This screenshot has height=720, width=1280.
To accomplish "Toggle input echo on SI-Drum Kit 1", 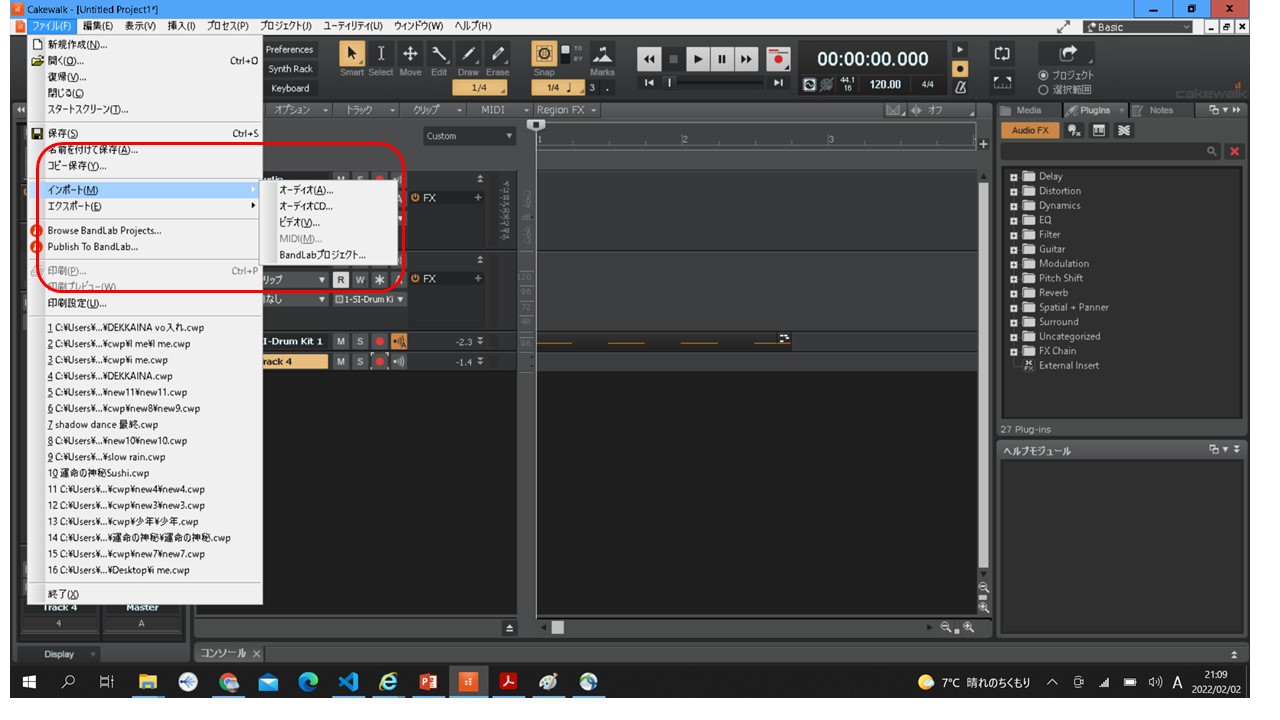I will point(399,342).
